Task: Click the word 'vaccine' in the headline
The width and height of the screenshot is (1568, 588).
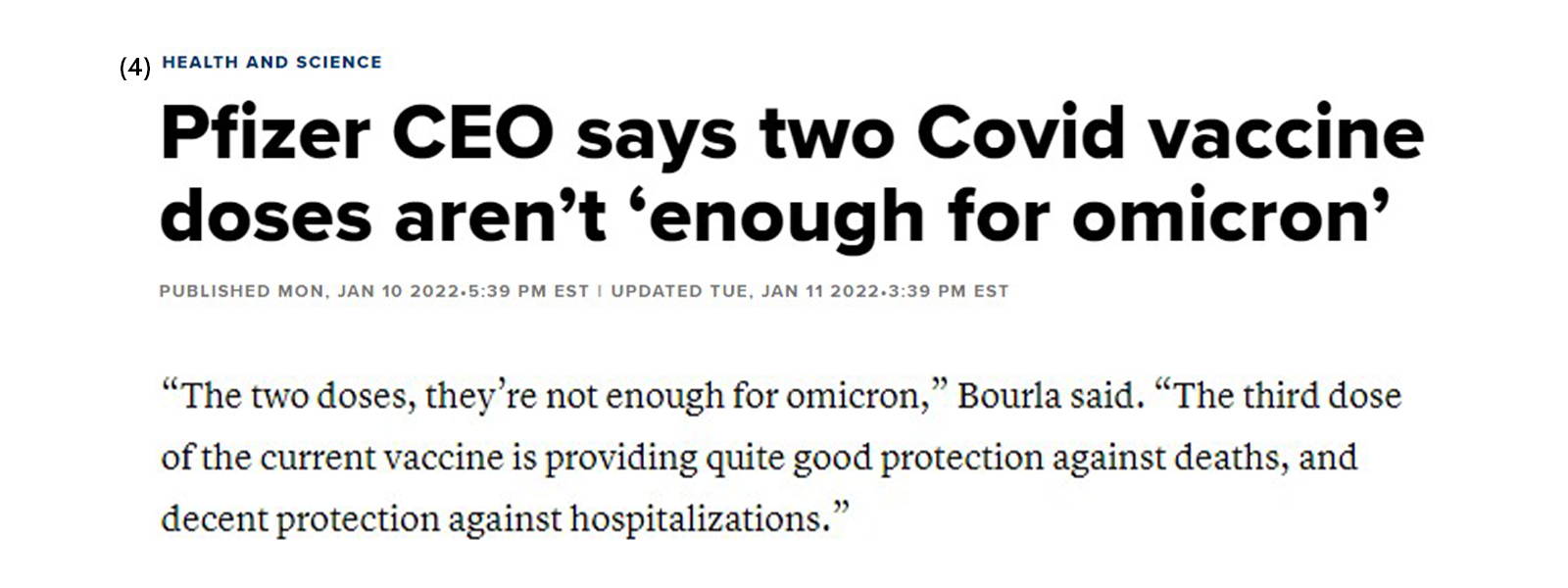Action: (1287, 133)
